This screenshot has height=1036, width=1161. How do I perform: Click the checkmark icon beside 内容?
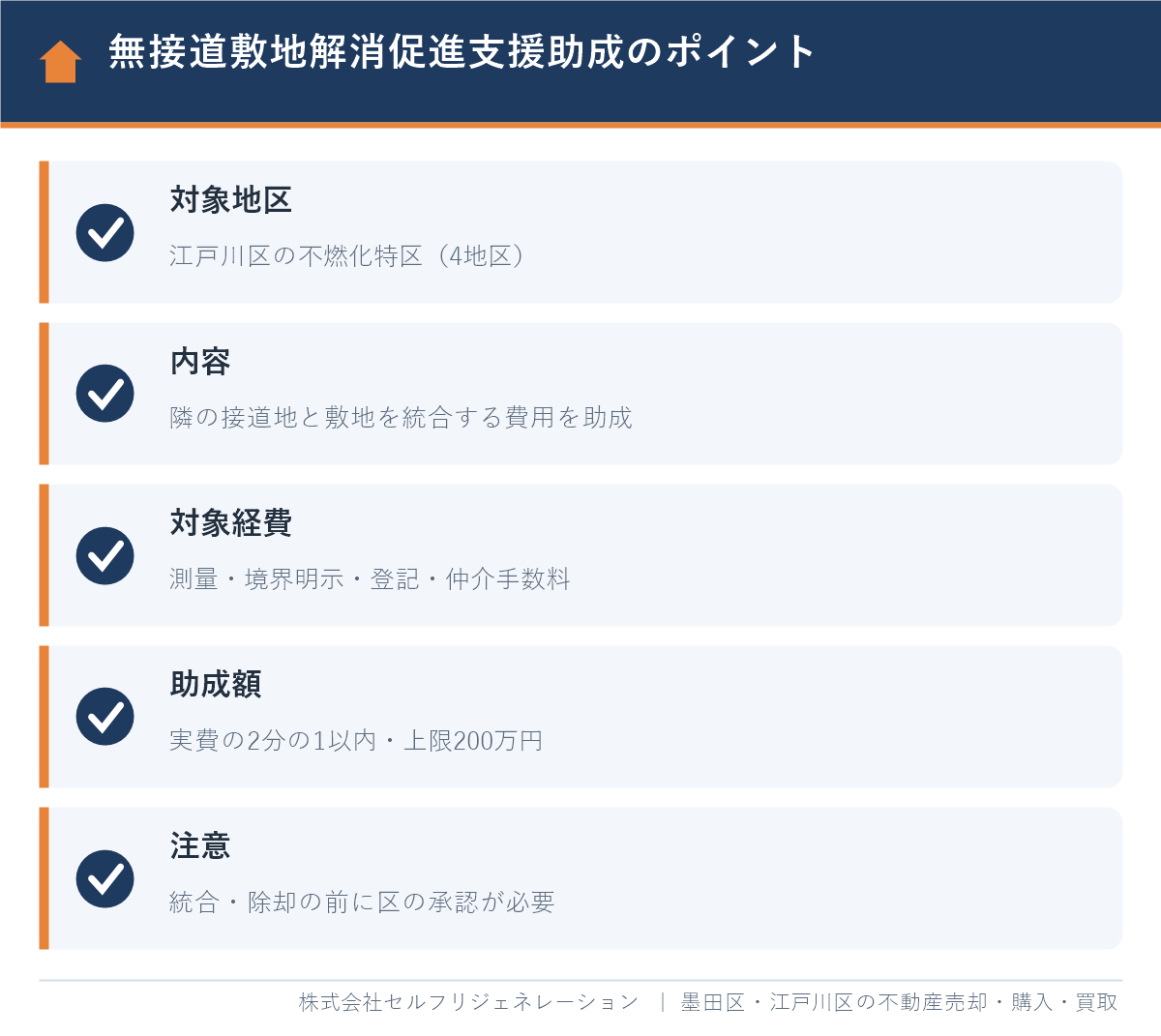(105, 394)
